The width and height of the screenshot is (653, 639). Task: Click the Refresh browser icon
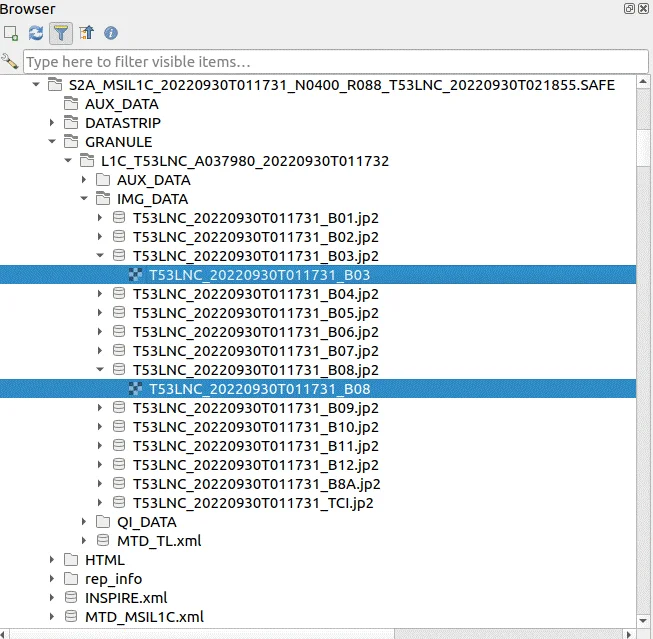(36, 33)
